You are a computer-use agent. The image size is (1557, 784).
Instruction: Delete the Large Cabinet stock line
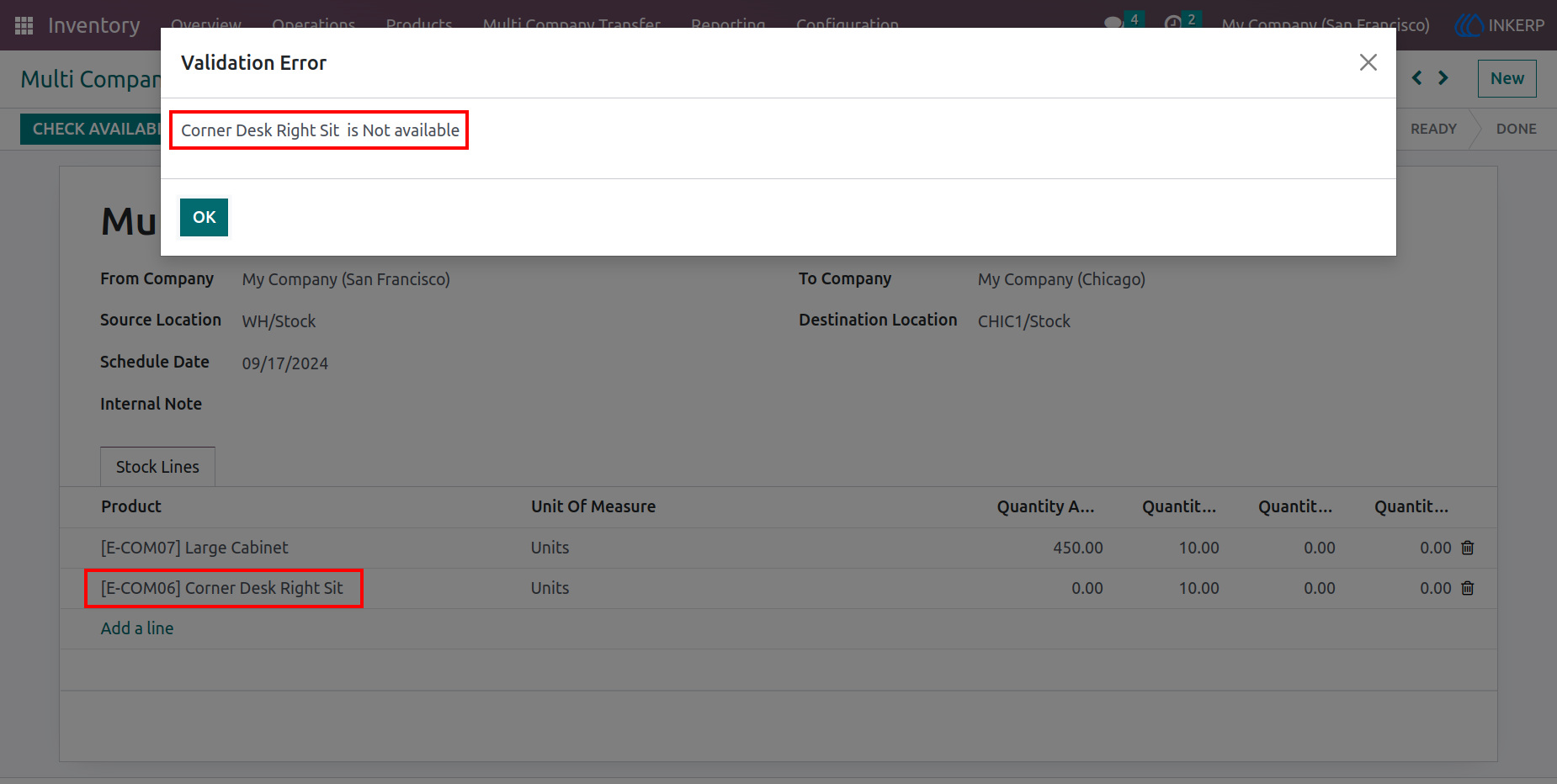tap(1468, 548)
